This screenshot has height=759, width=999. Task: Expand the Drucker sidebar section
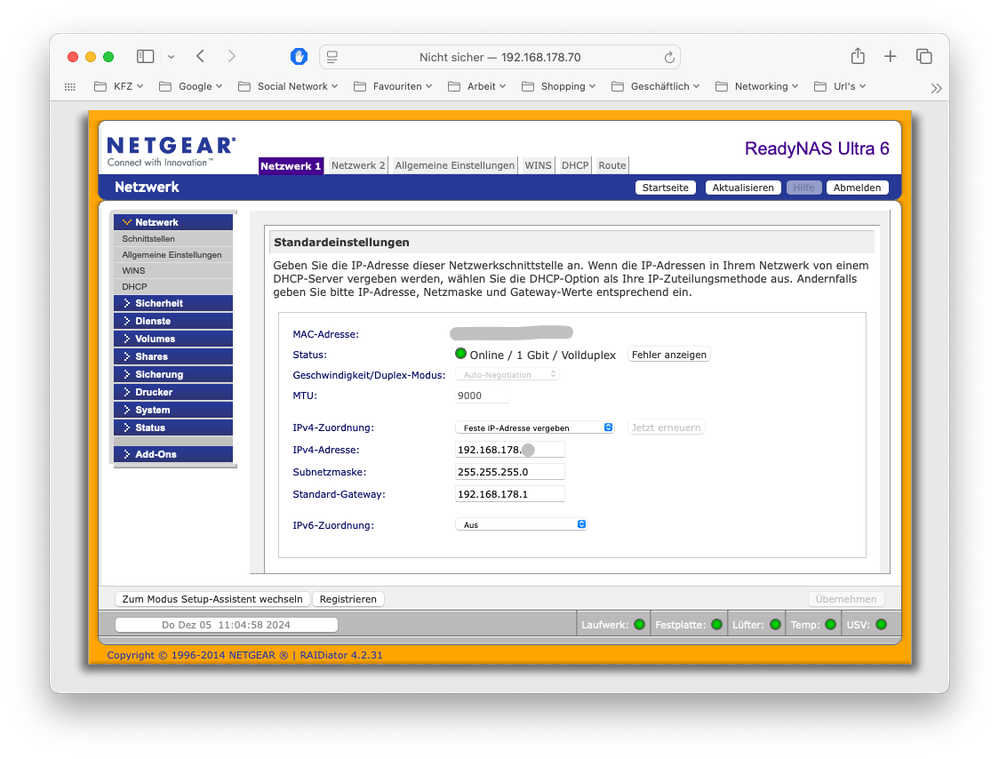(x=173, y=393)
